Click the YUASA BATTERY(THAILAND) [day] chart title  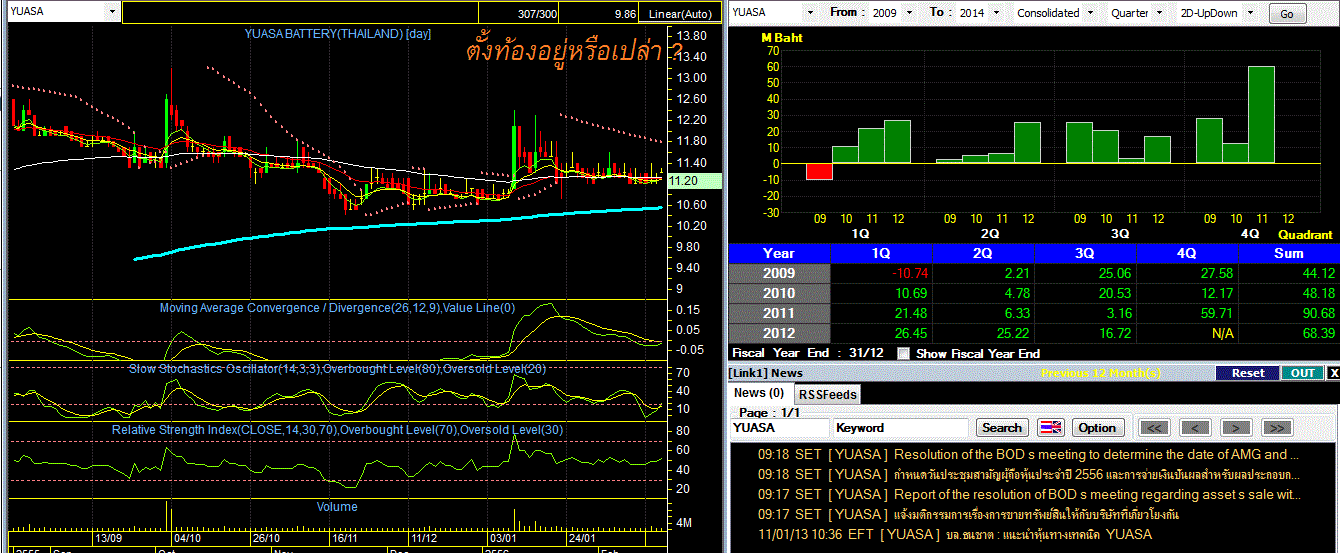(338, 34)
